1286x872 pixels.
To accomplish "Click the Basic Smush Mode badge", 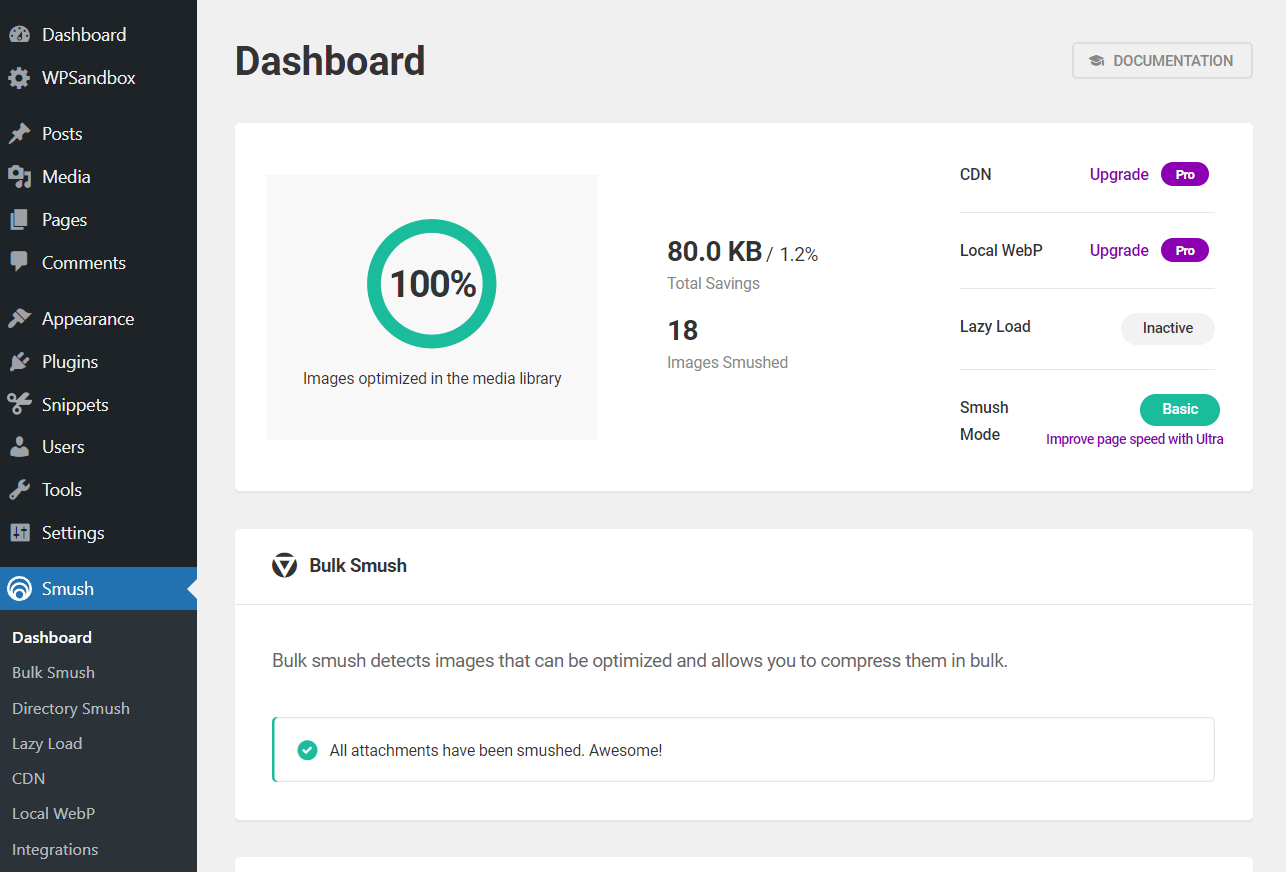I will tap(1179, 409).
